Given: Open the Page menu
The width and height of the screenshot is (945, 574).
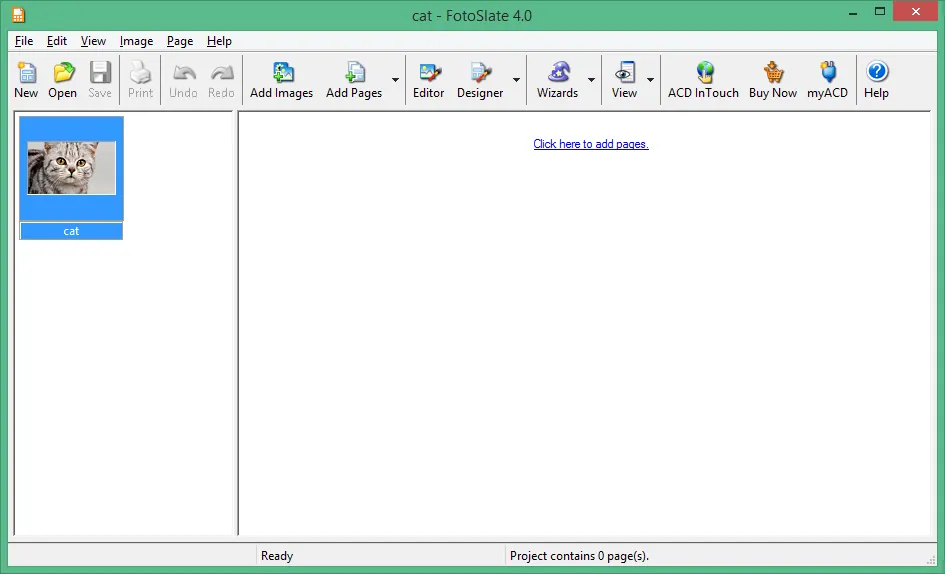Looking at the screenshot, I should pyautogui.click(x=180, y=41).
